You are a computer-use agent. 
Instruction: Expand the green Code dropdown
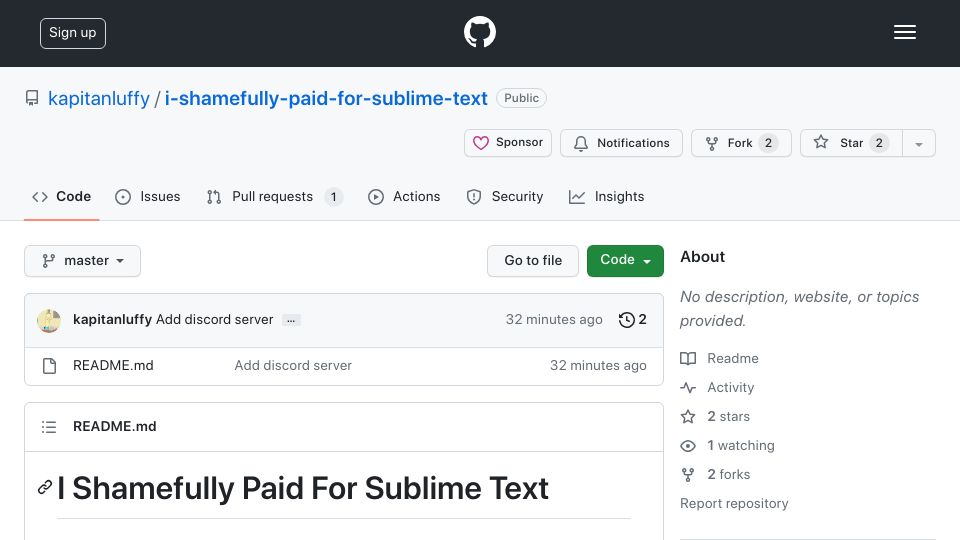pyautogui.click(x=625, y=261)
